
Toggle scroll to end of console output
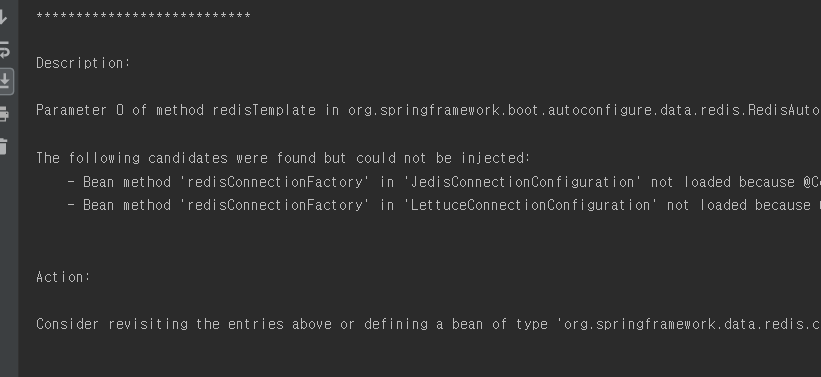pyautogui.click(x=5, y=81)
